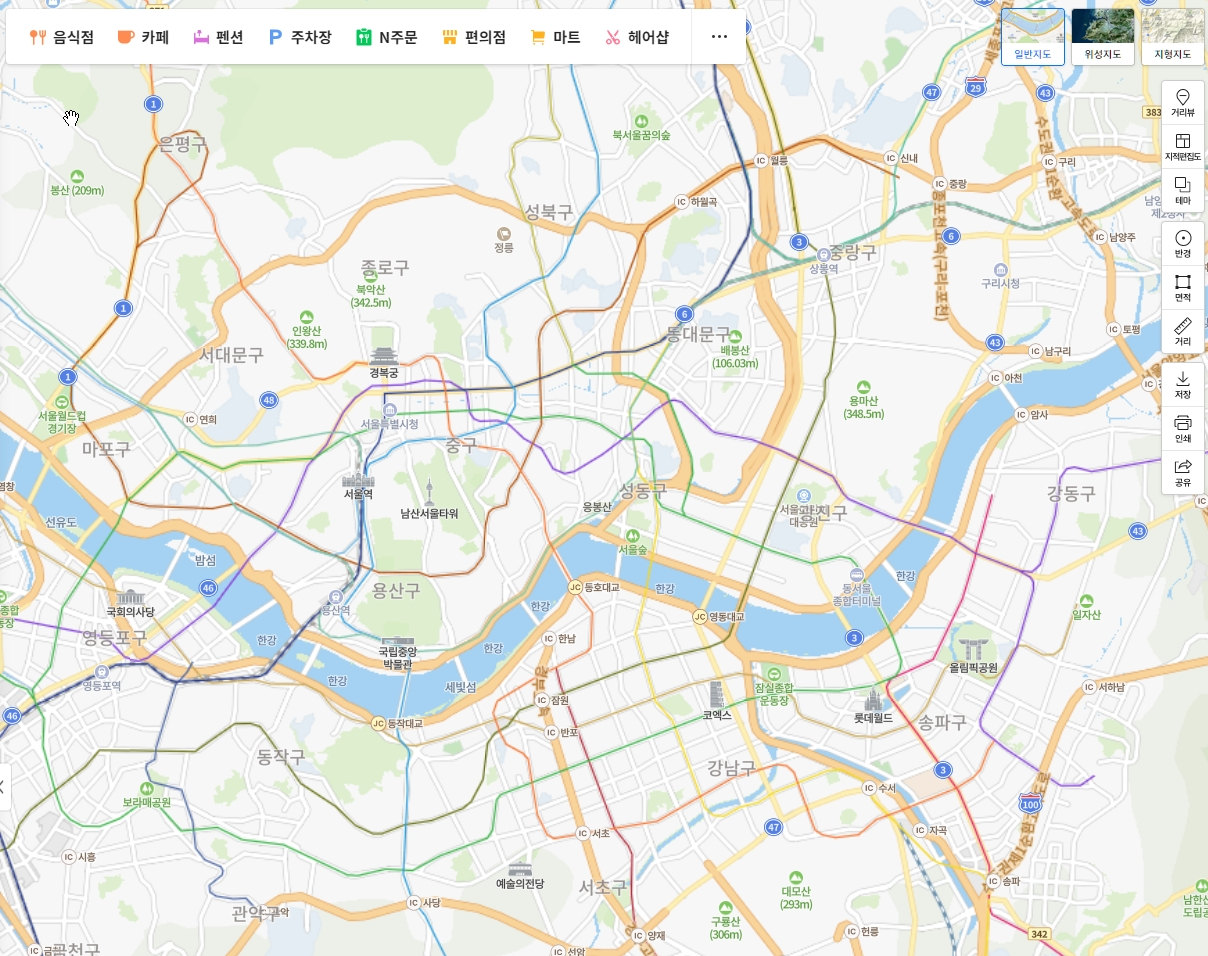Select the 구리시청 city hall marker
The height and width of the screenshot is (956, 1208).
tap(999, 270)
